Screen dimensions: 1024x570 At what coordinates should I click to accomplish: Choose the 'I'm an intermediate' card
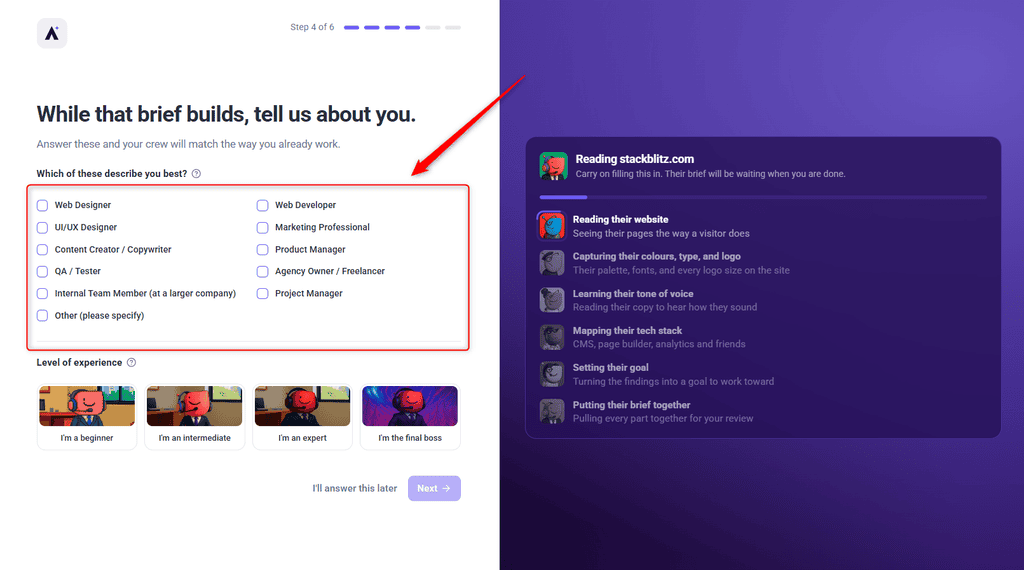[195, 417]
